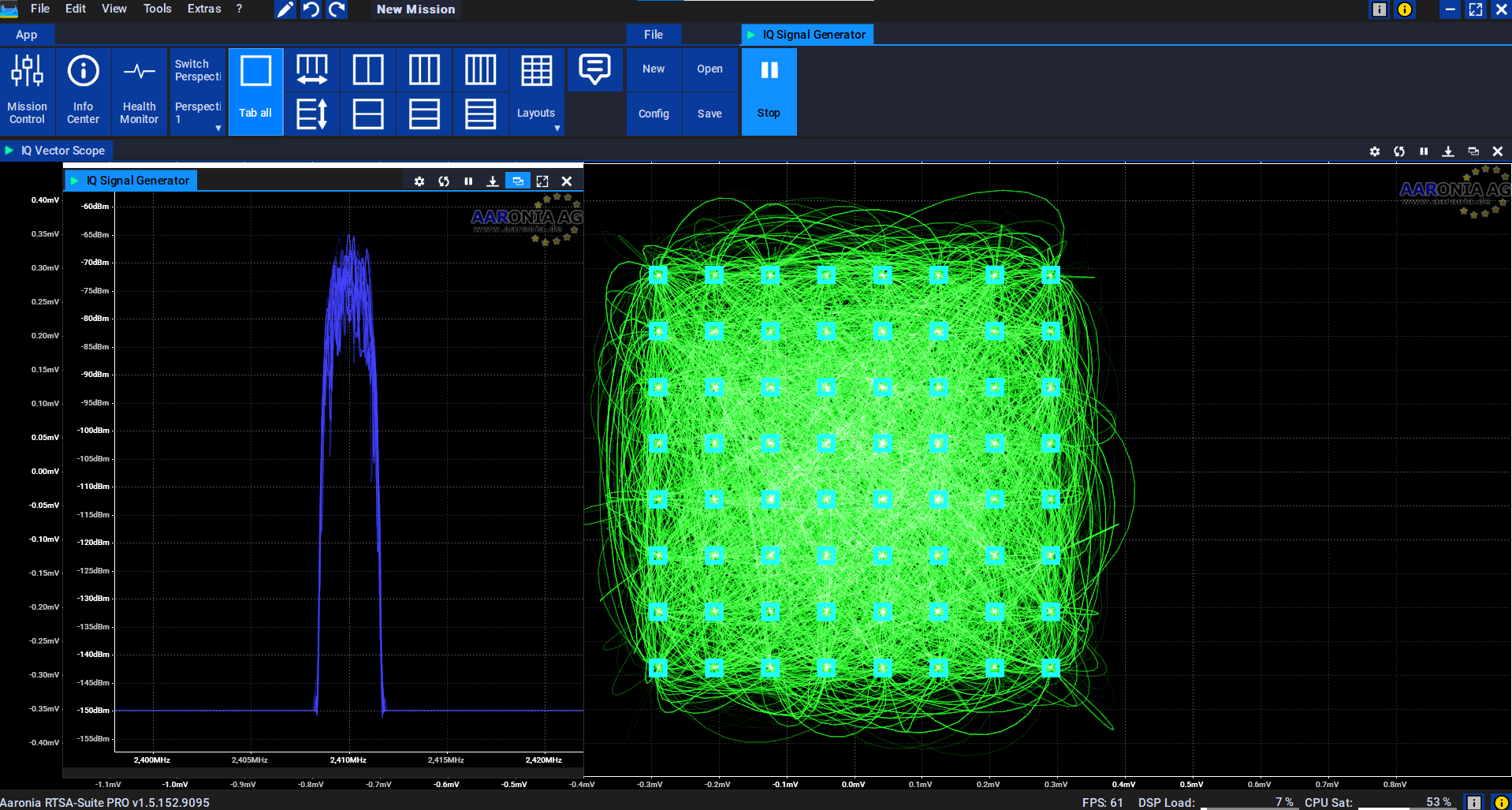1512x810 pixels.
Task: Download IQ Signal Generator panel data
Action: [x=493, y=181]
